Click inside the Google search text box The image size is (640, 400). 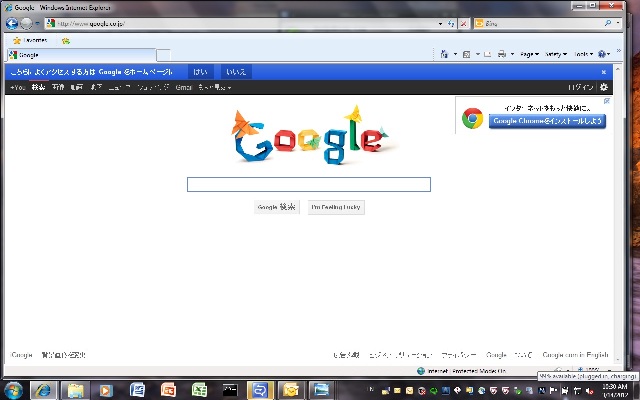309,184
